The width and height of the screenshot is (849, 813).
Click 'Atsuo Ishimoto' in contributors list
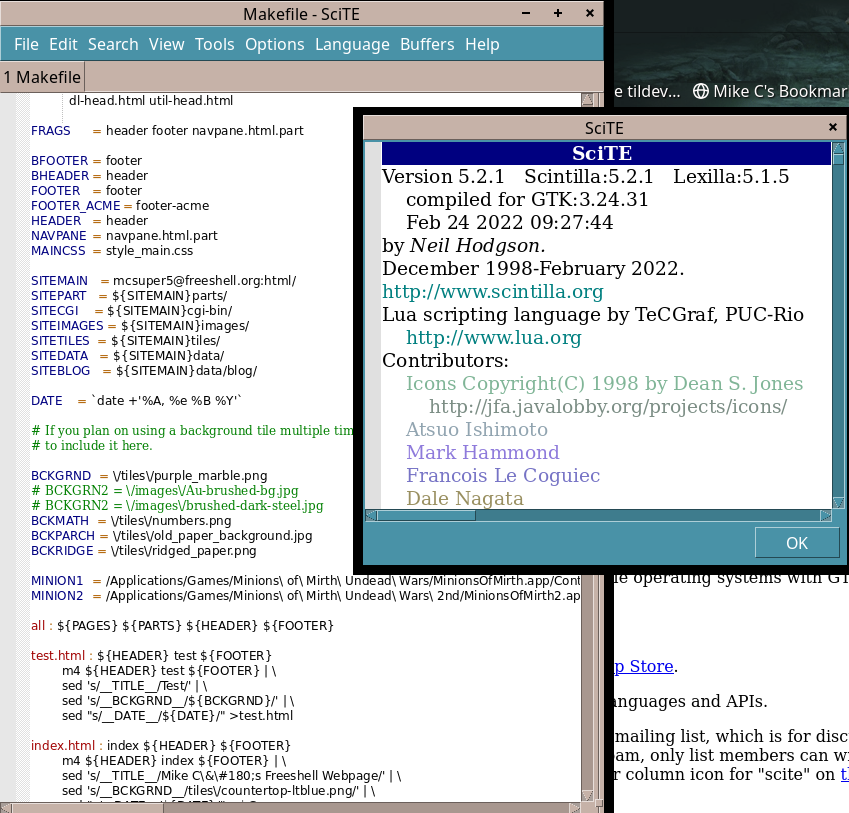[477, 430]
